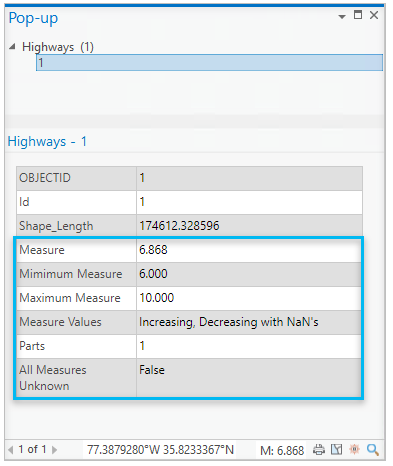This screenshot has width=393, height=466.
Task: Select the Shape_Length field name cell
Action: (76, 226)
